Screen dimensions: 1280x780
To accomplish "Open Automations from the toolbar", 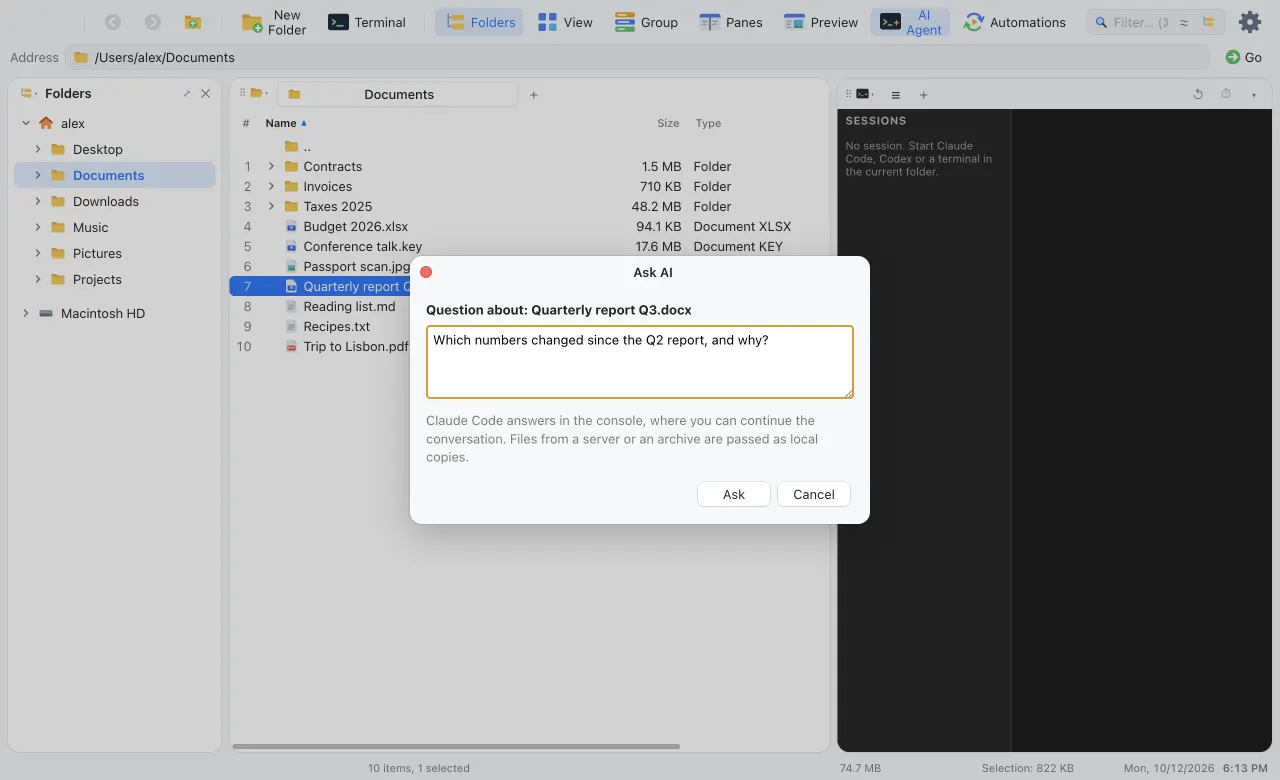I will (1014, 22).
